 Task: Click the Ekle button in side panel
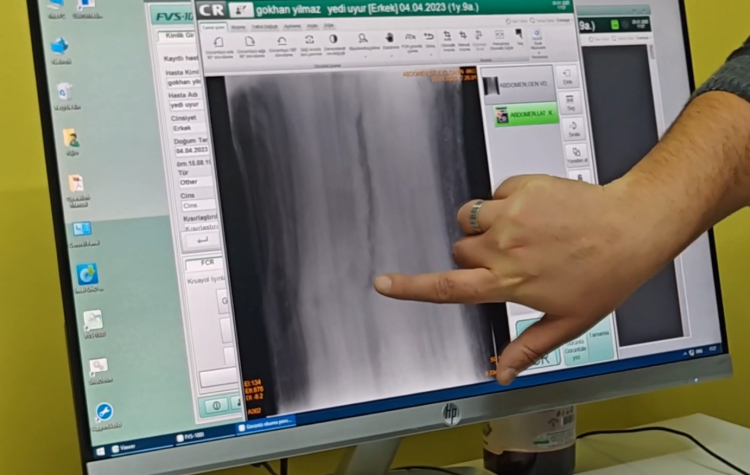(x=568, y=77)
